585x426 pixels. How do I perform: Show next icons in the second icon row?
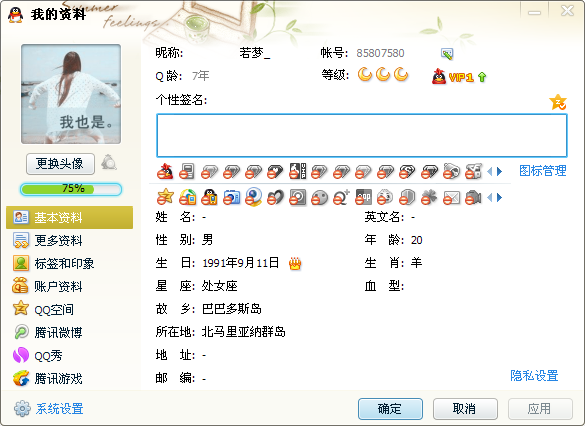(500, 197)
